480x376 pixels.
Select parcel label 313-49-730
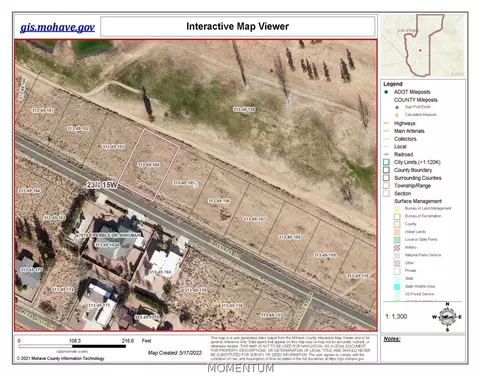pos(244,109)
